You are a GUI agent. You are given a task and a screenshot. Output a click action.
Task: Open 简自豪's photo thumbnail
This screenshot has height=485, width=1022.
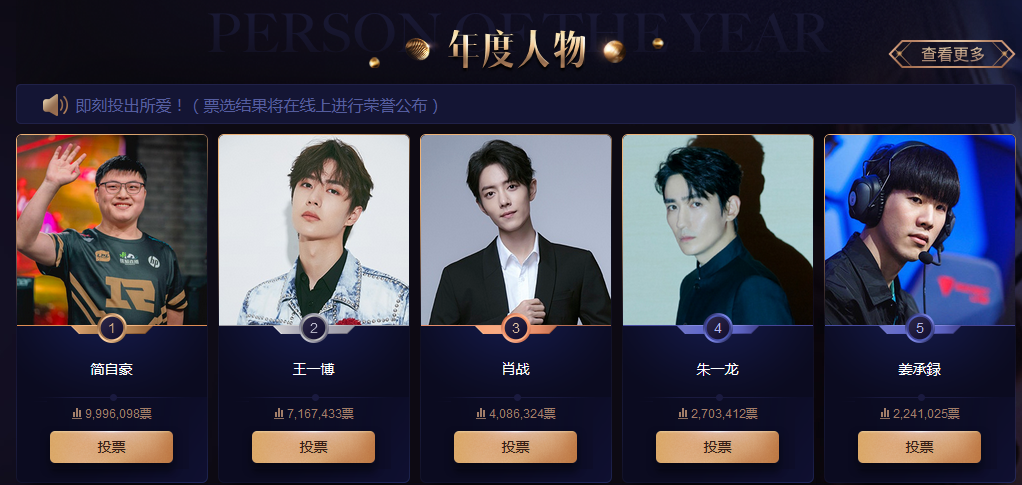coord(111,229)
